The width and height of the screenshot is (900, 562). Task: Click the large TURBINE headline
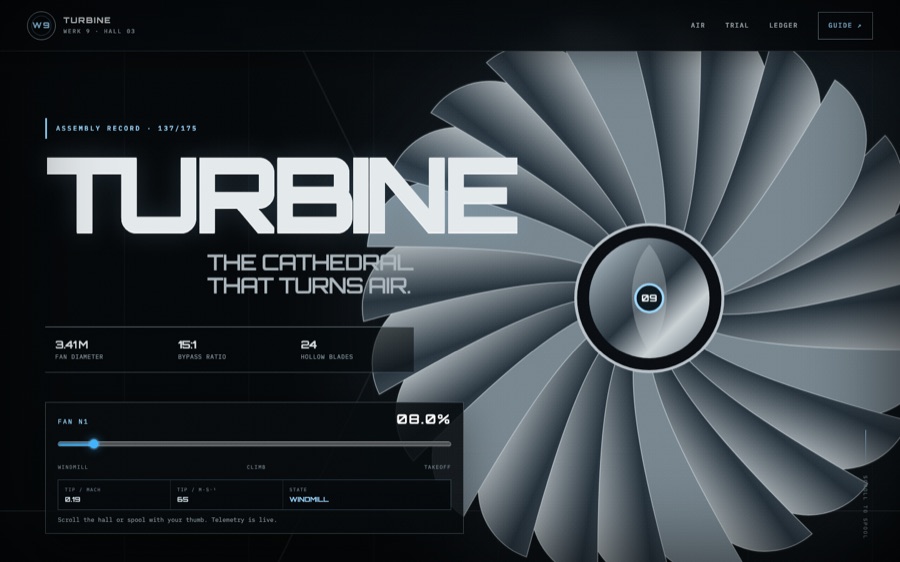[282, 195]
